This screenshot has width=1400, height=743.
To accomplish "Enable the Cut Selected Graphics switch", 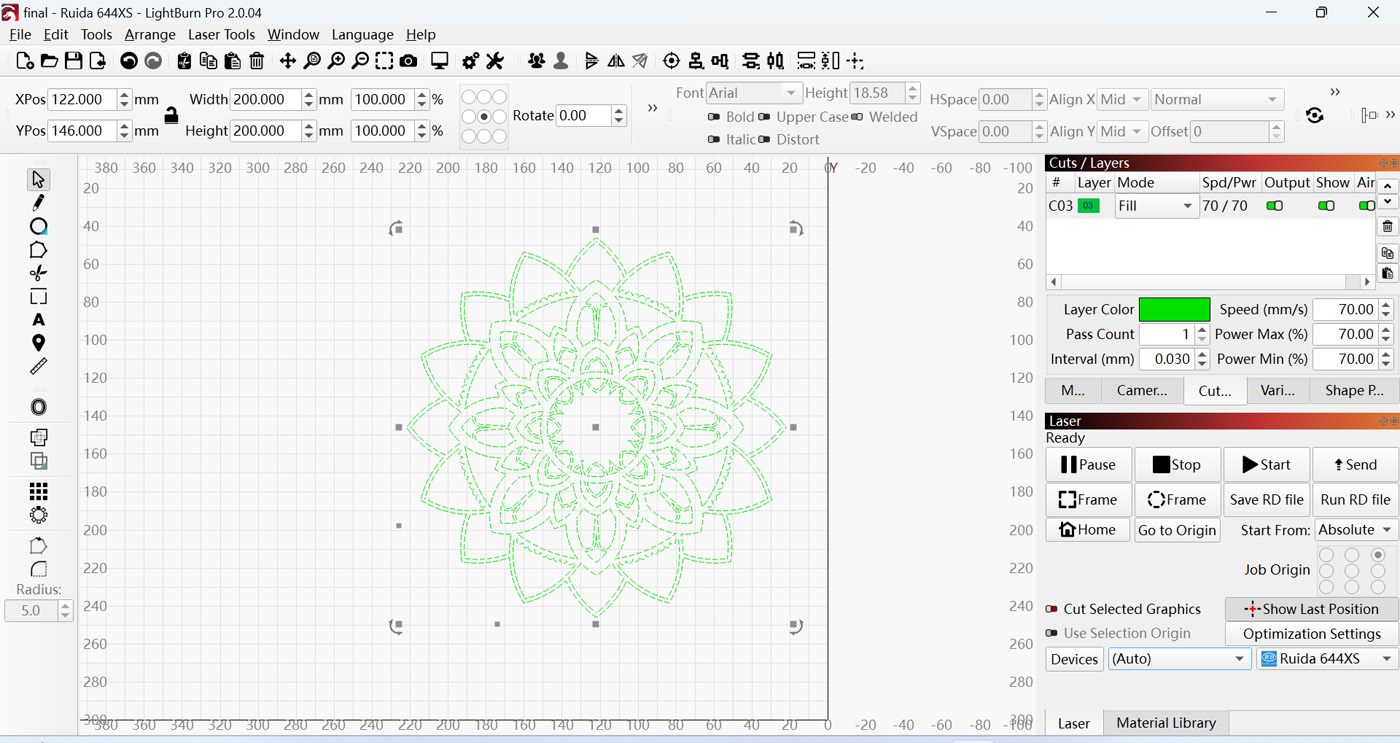I will click(1051, 609).
